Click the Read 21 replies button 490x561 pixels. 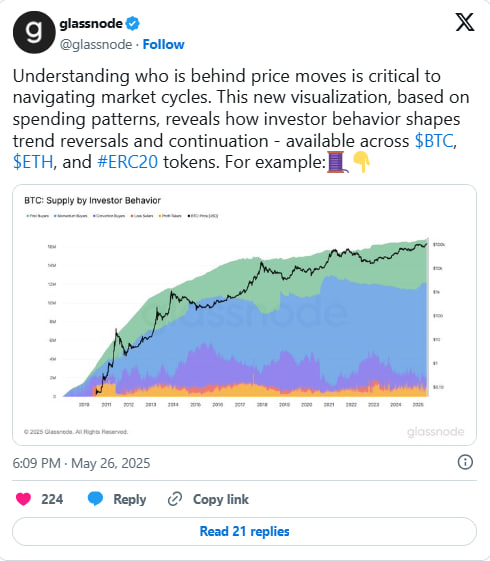click(x=244, y=531)
